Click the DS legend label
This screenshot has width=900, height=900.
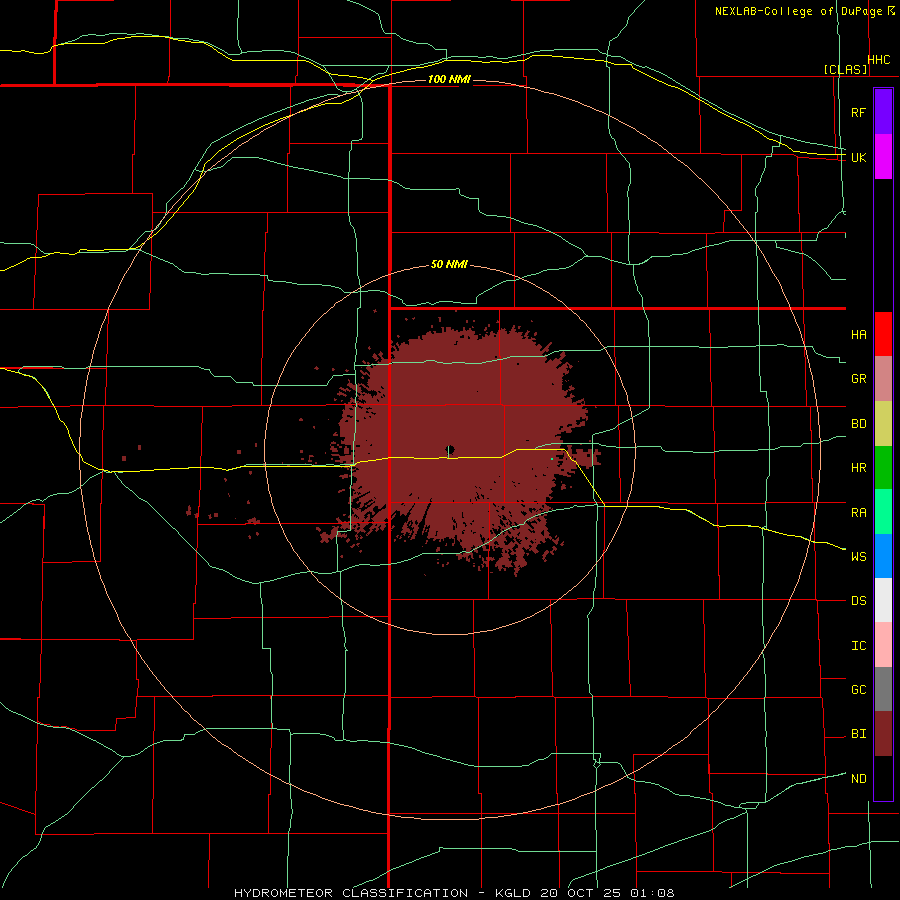(858, 601)
